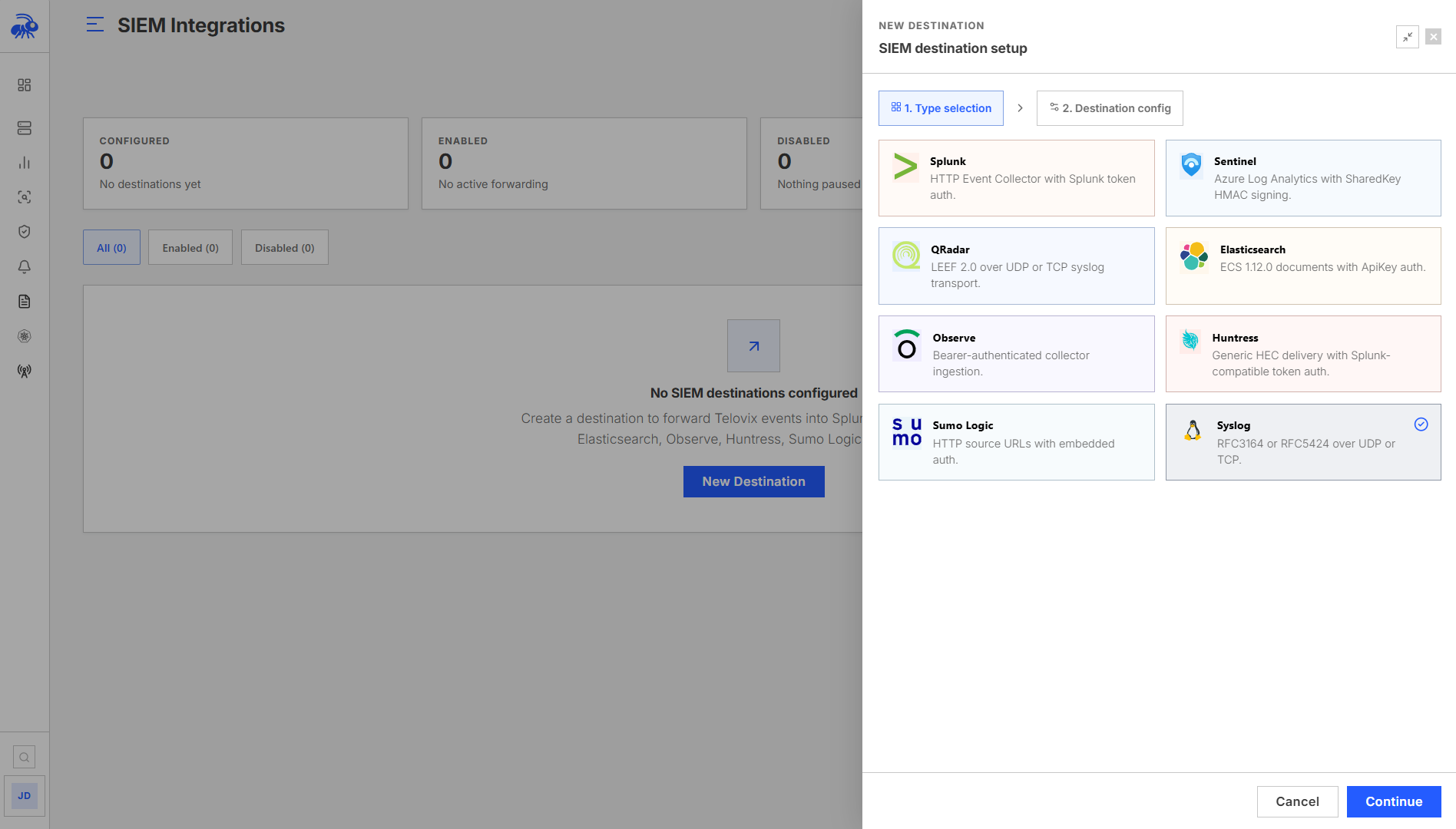1456x829 pixels.
Task: Collapse the panel with minimize arrows icon
Action: click(x=1408, y=37)
